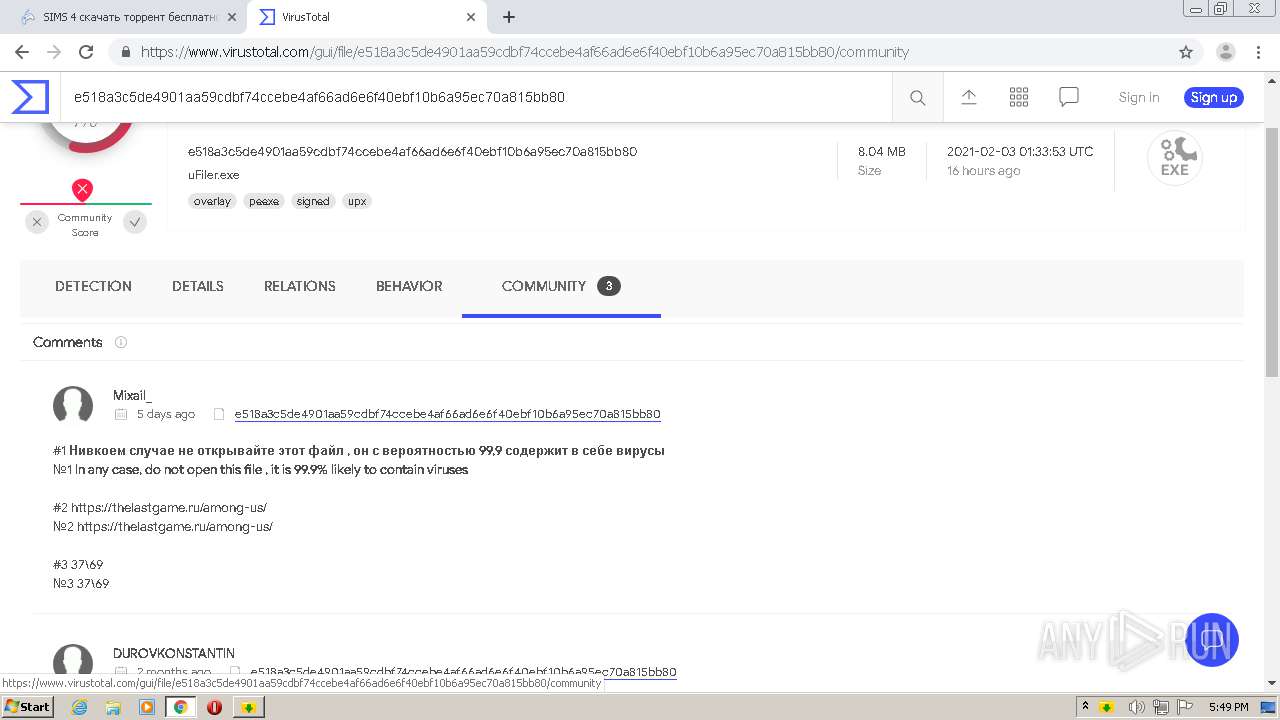Switch to the RELATIONS tab
The height and width of the screenshot is (720, 1280).
pyautogui.click(x=300, y=286)
